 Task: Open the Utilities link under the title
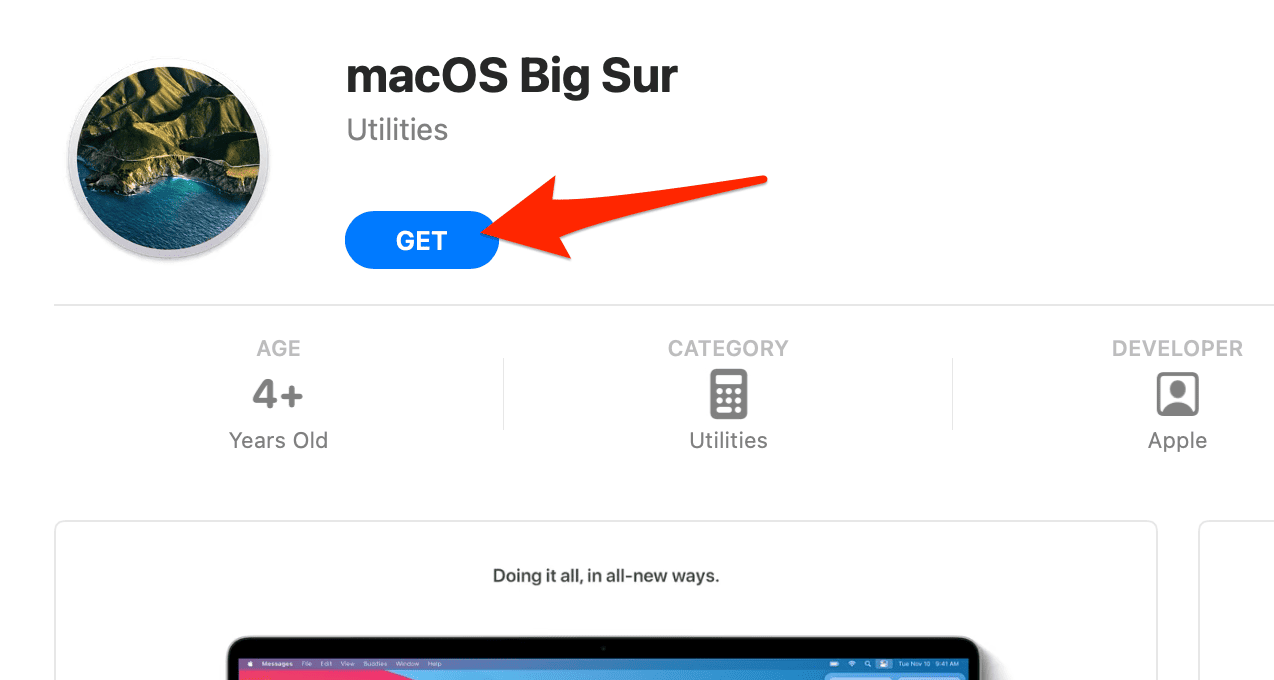click(397, 130)
